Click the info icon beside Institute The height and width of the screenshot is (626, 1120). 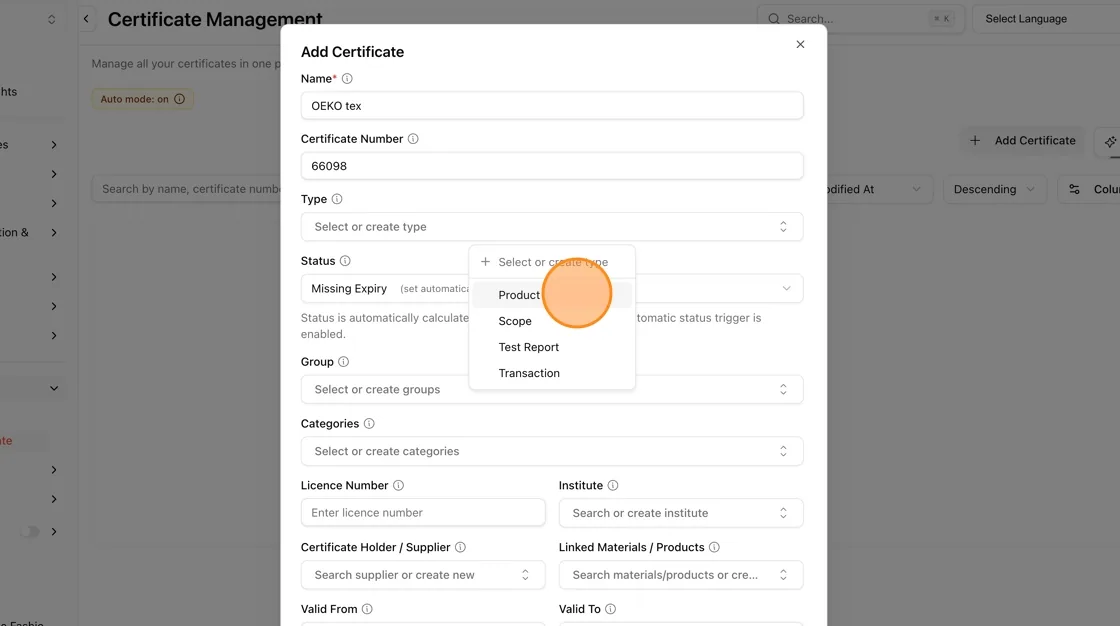pyautogui.click(x=613, y=485)
